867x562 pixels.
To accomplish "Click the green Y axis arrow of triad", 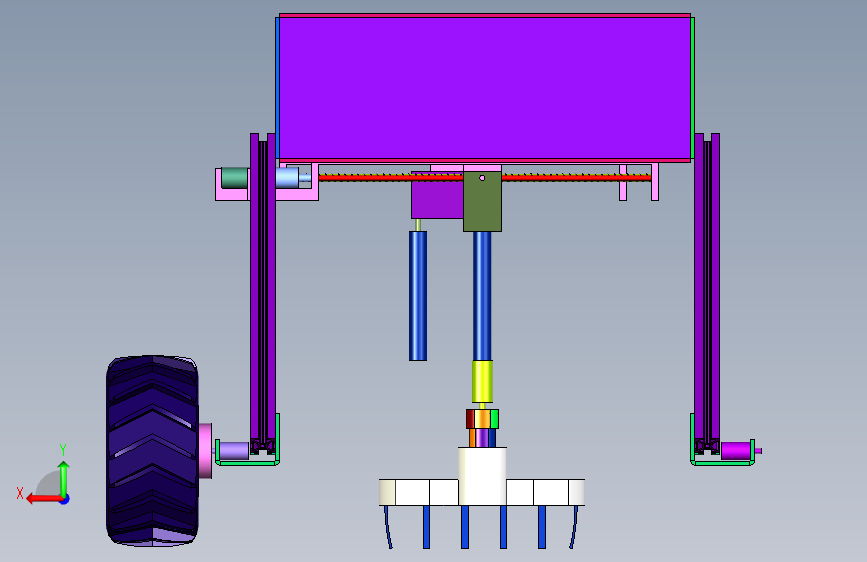I will click(x=64, y=480).
